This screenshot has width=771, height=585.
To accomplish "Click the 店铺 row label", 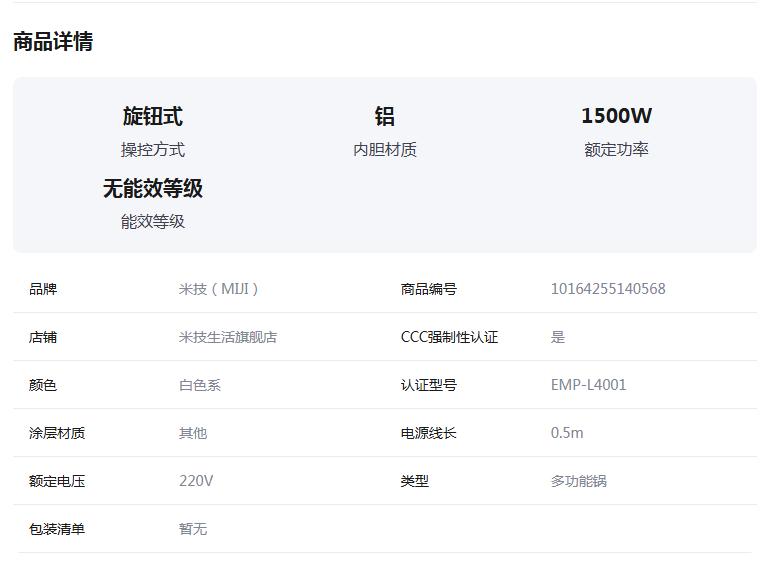I will 43,337.
